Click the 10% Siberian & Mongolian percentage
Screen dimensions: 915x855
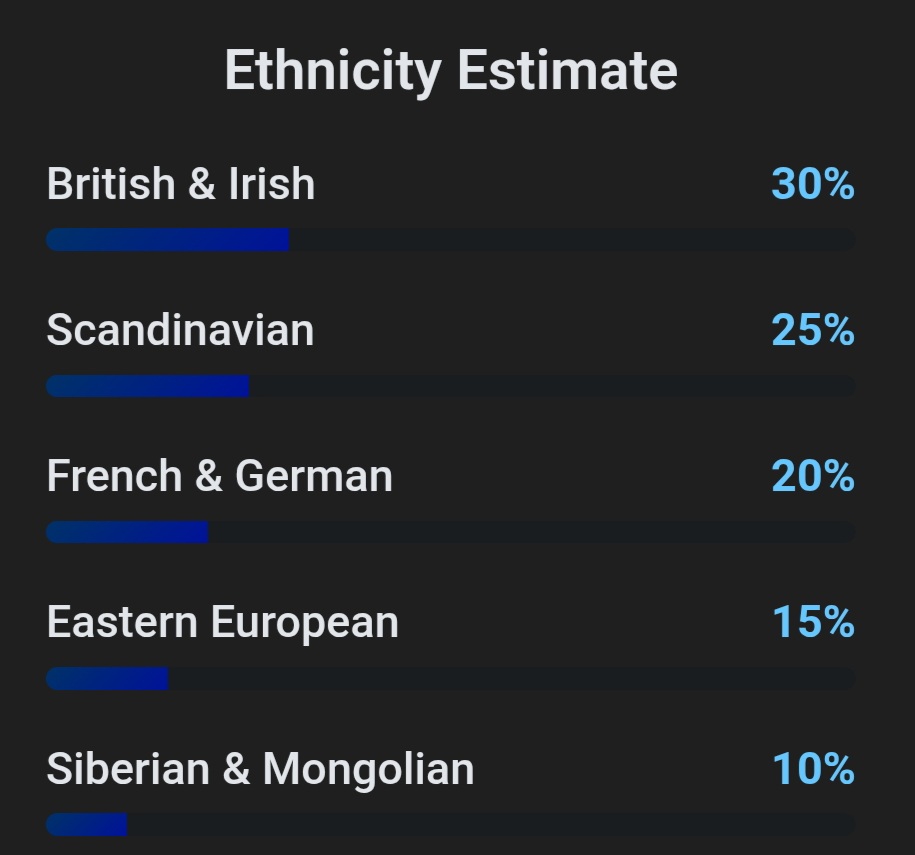pyautogui.click(x=812, y=769)
